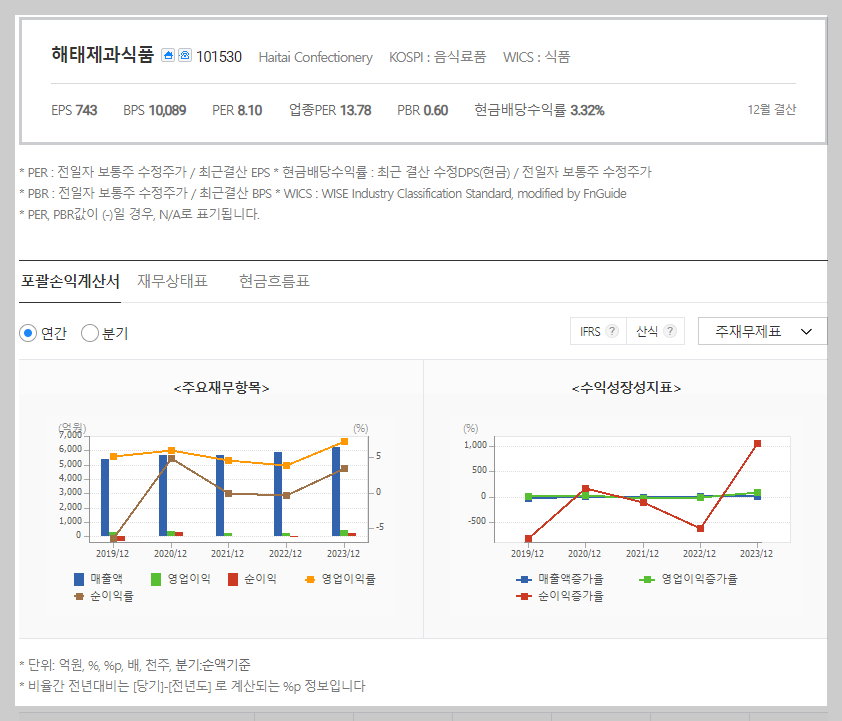The width and height of the screenshot is (842, 721).
Task: Switch to the 재무상태표 tab
Action: (x=172, y=281)
